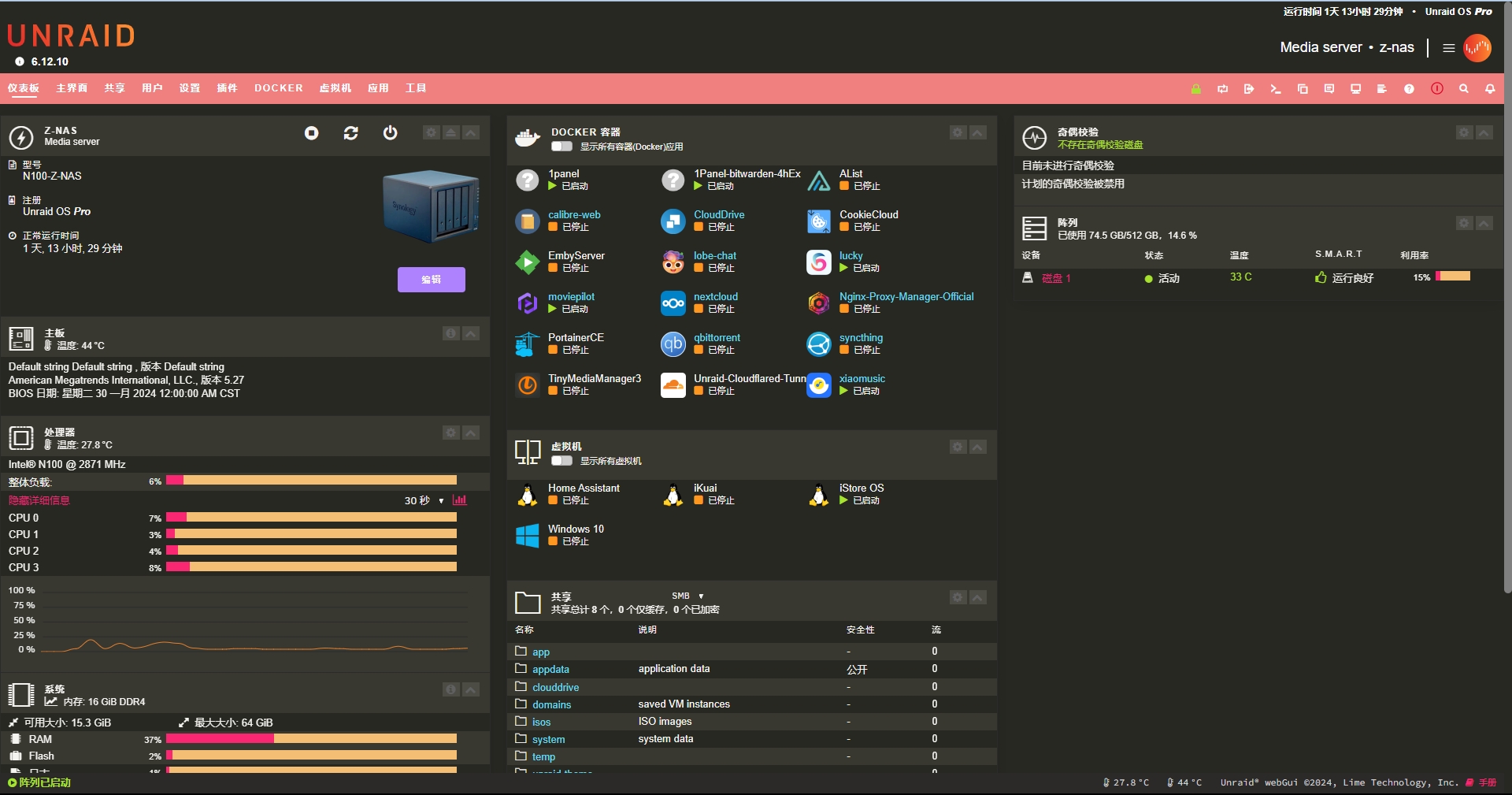Image resolution: width=1512 pixels, height=795 pixels.
Task: Click the qbittorrent container icon
Action: click(x=673, y=344)
